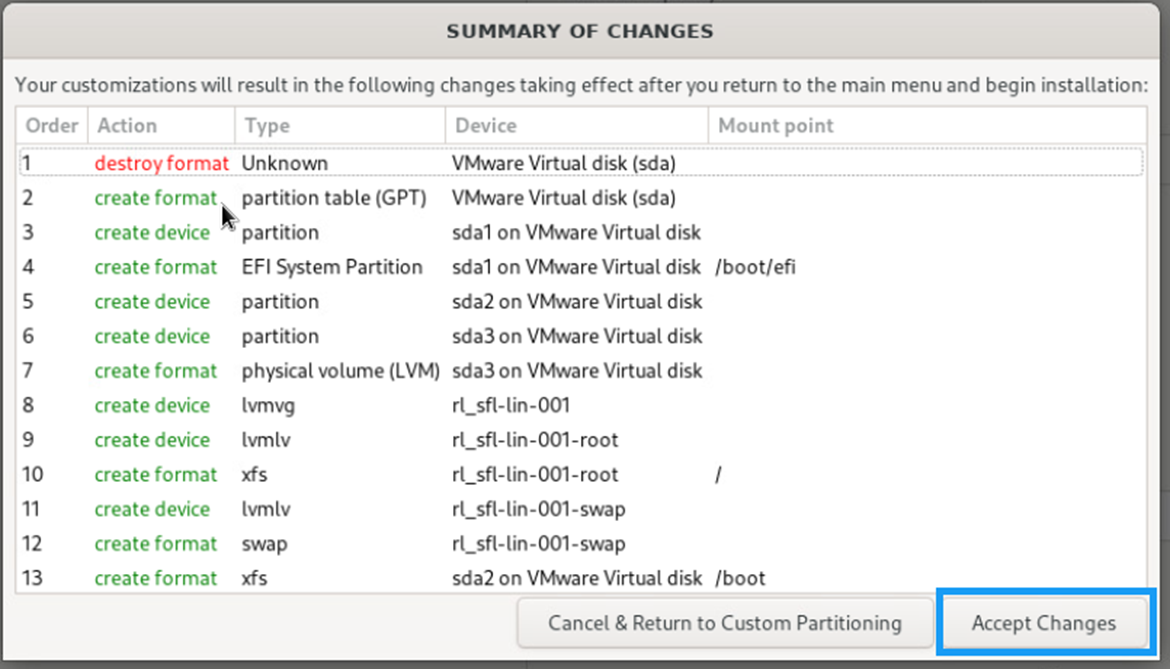Click the Accept Changes button
The height and width of the screenshot is (669, 1170).
(1044, 623)
